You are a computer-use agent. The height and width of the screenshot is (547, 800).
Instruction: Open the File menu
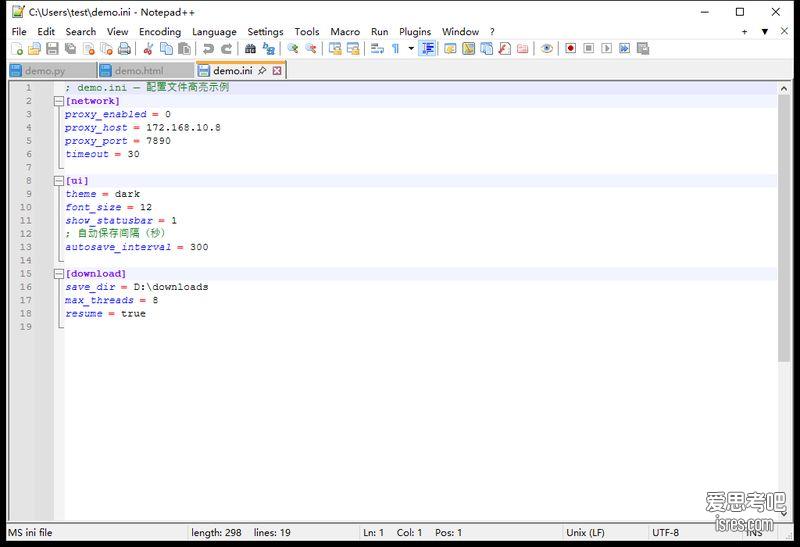point(19,32)
